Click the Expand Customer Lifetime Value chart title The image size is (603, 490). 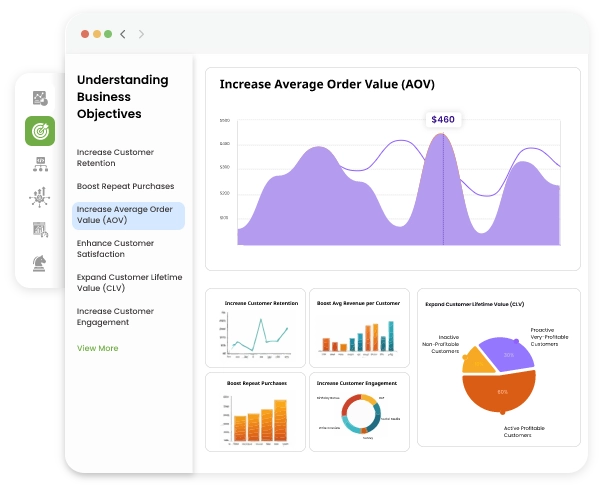point(475,304)
